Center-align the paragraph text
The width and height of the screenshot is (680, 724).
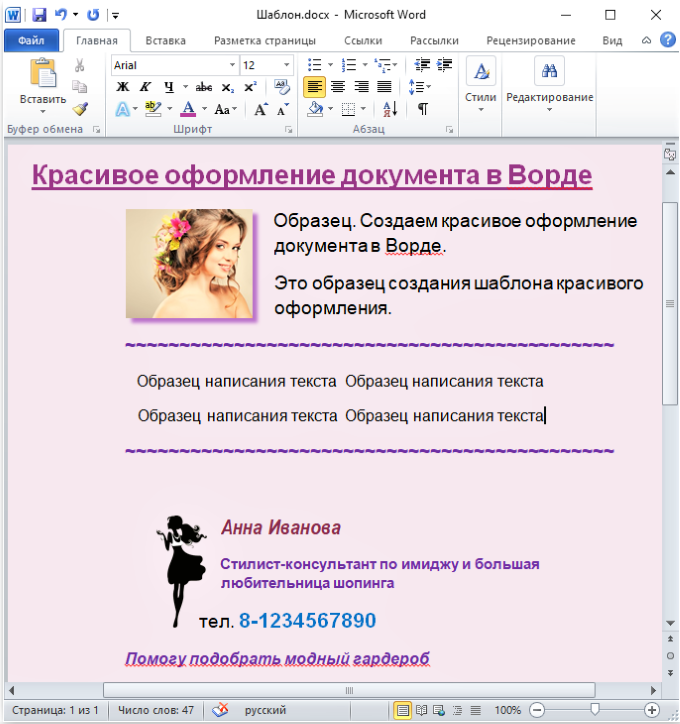click(x=338, y=87)
